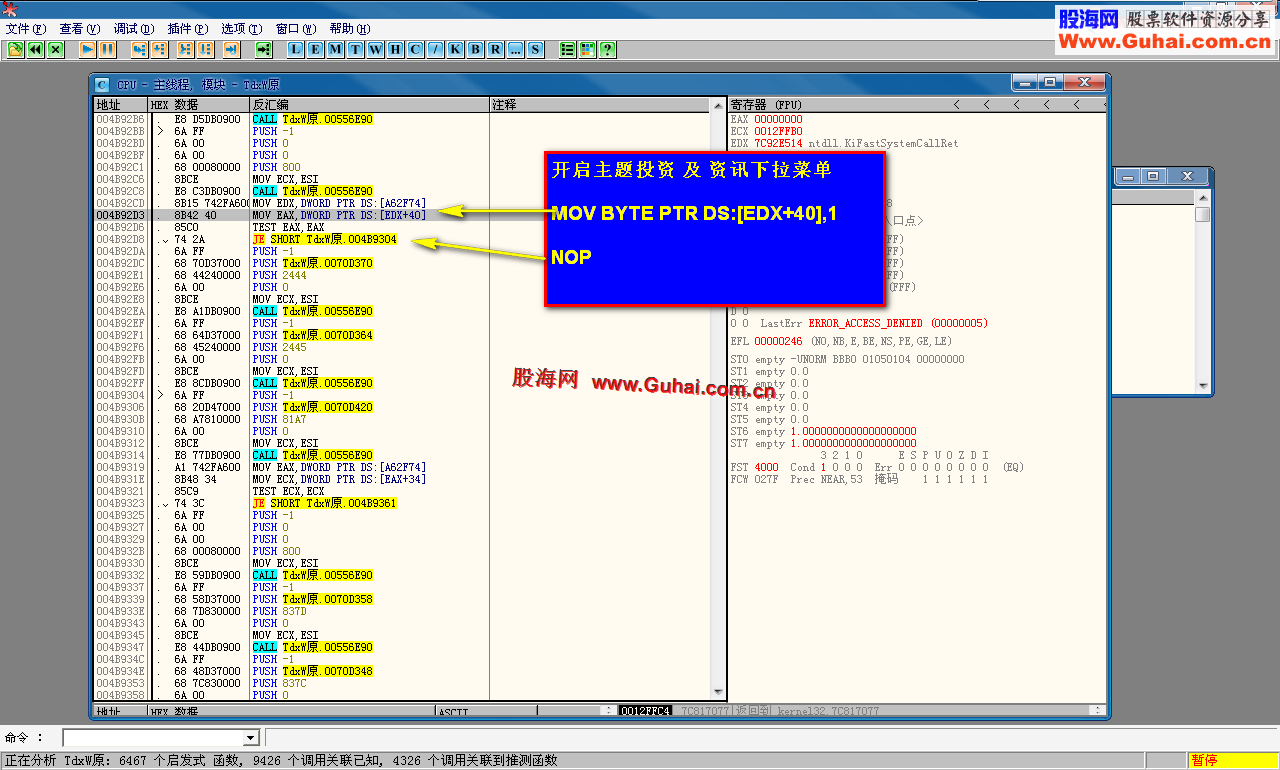Viewport: 1280px width, 770px height.
Task: Click the Step over icon
Action: (x=159, y=49)
